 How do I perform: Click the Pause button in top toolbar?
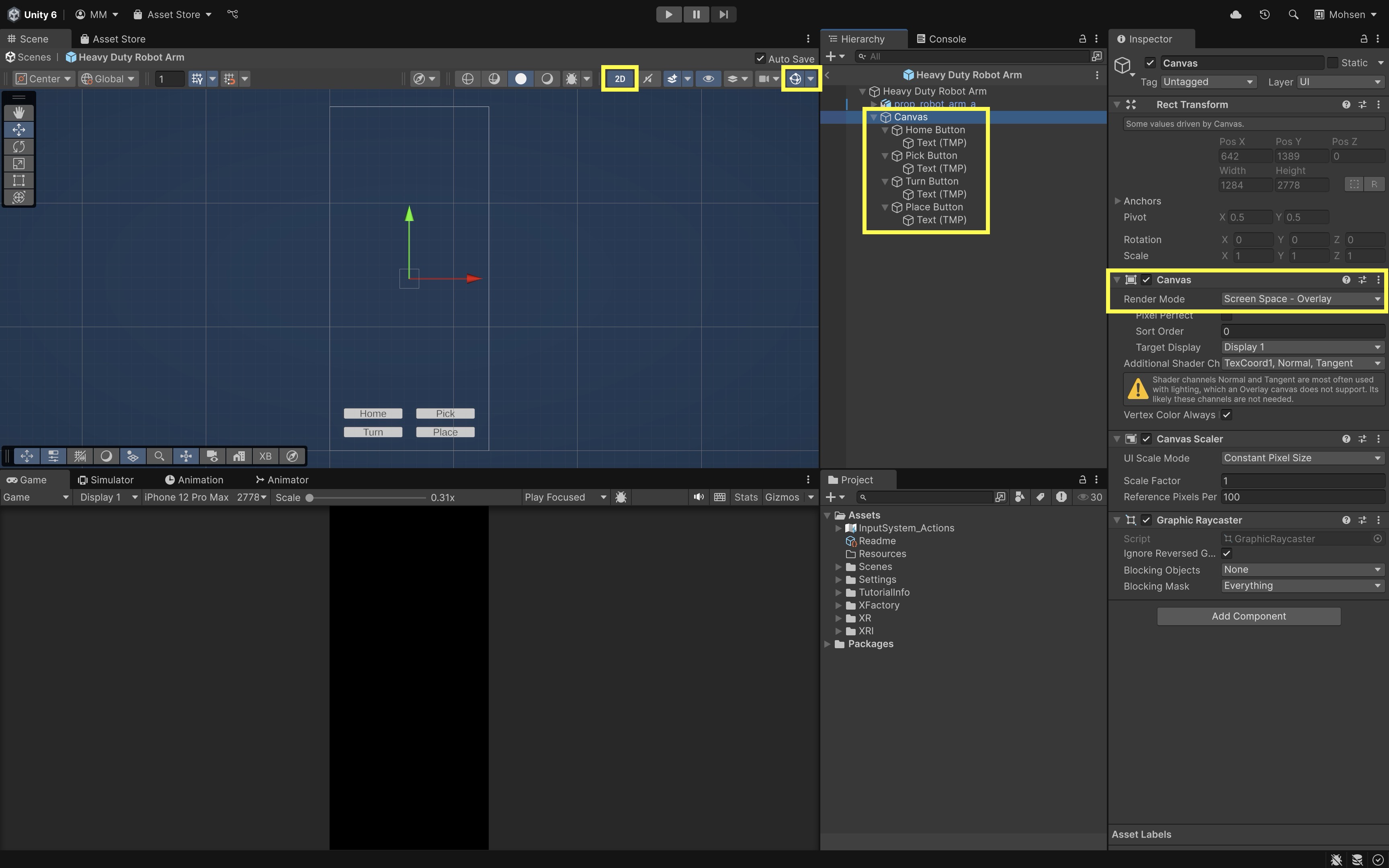(x=696, y=14)
